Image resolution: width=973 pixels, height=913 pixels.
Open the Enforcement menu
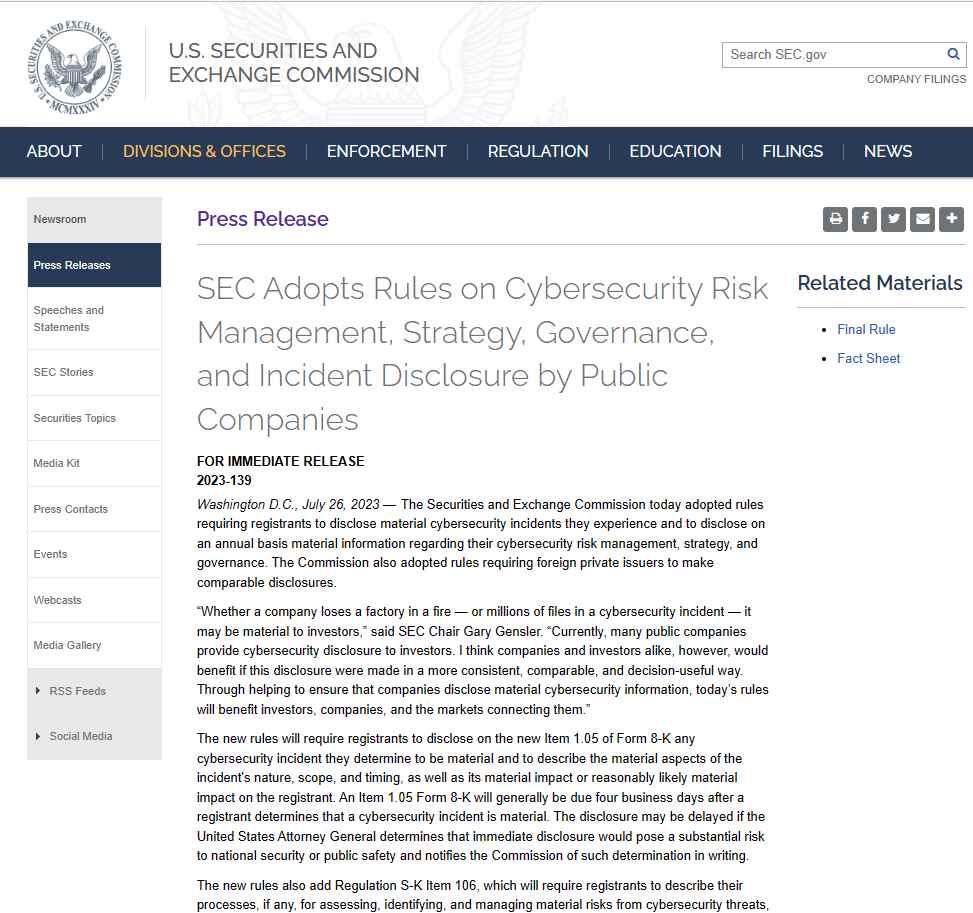click(387, 151)
